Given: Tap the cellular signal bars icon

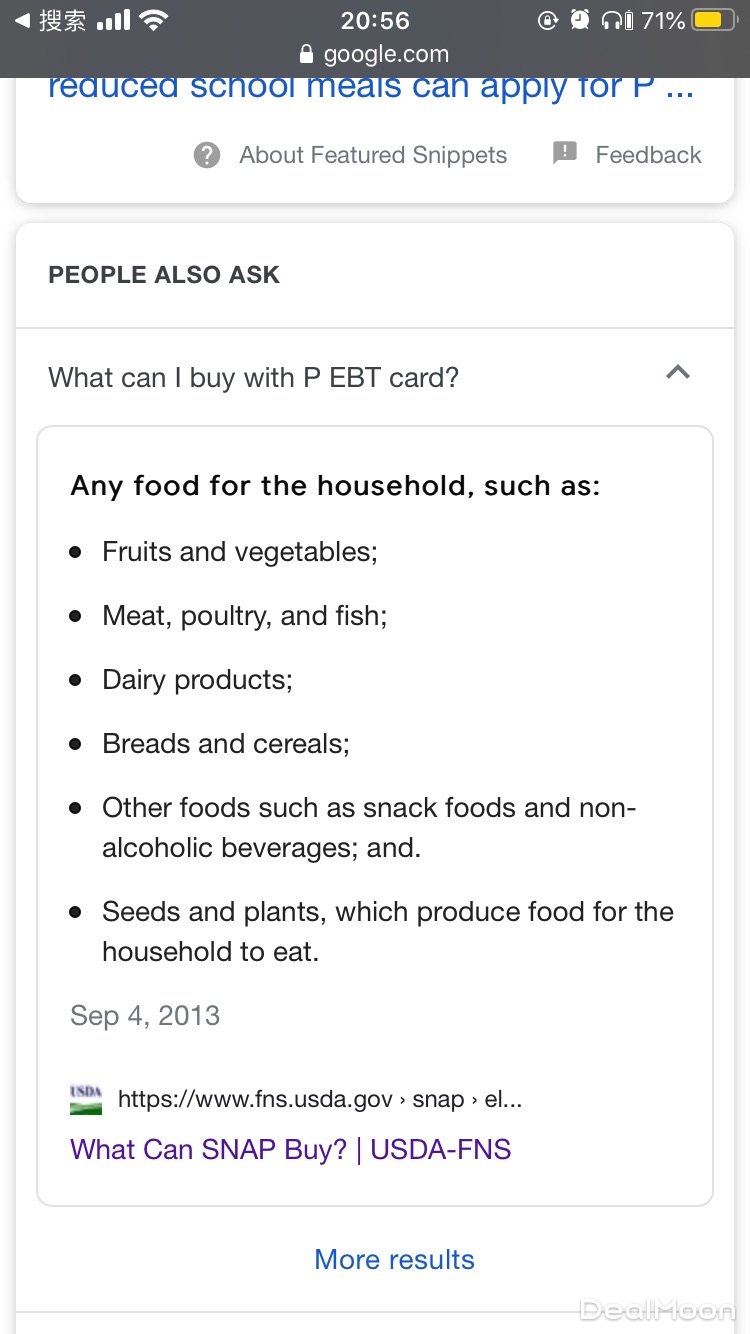Looking at the screenshot, I should tap(114, 21).
